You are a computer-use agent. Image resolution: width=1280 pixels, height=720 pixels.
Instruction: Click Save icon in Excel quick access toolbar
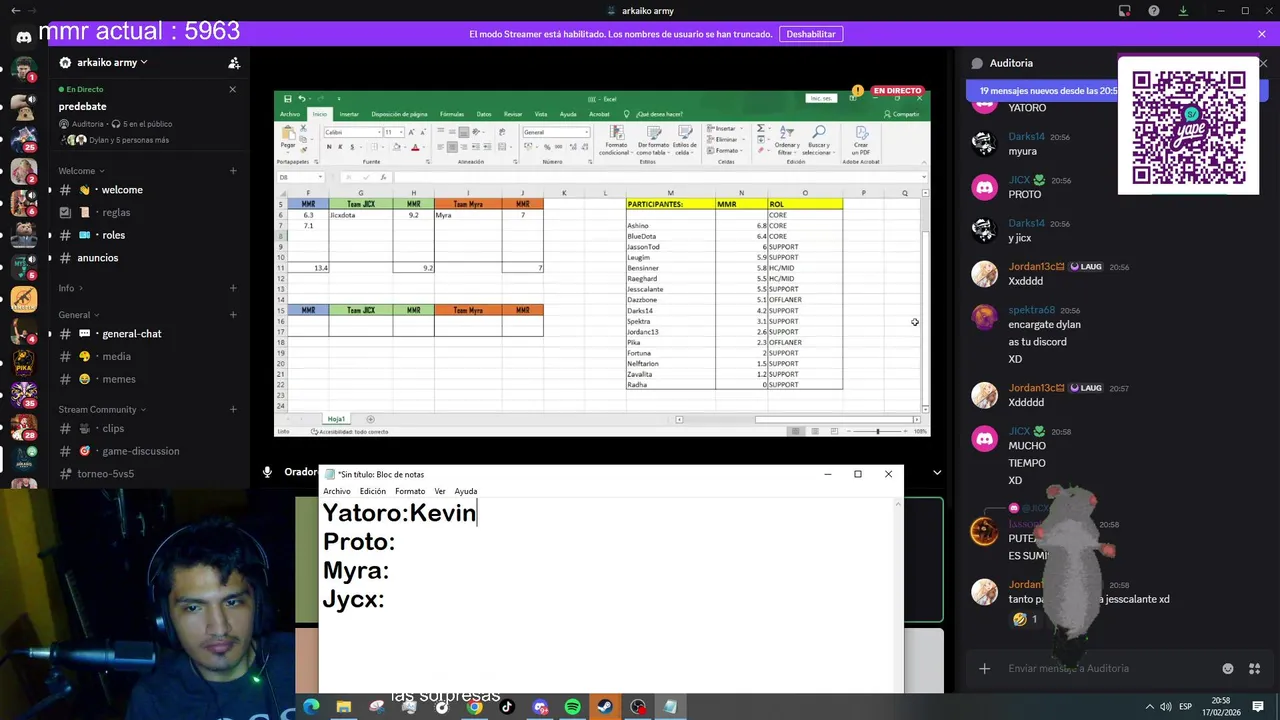coord(287,99)
